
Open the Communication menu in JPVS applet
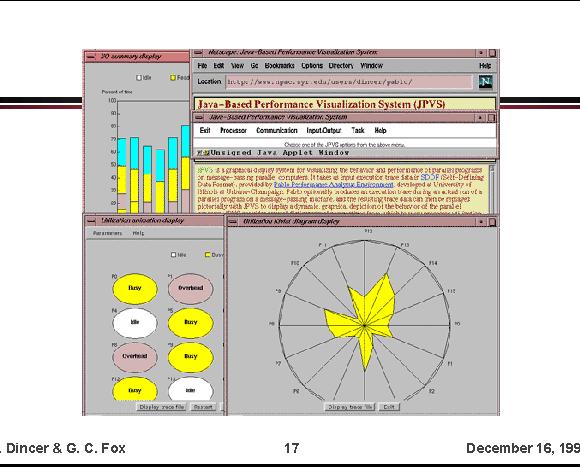277,131
